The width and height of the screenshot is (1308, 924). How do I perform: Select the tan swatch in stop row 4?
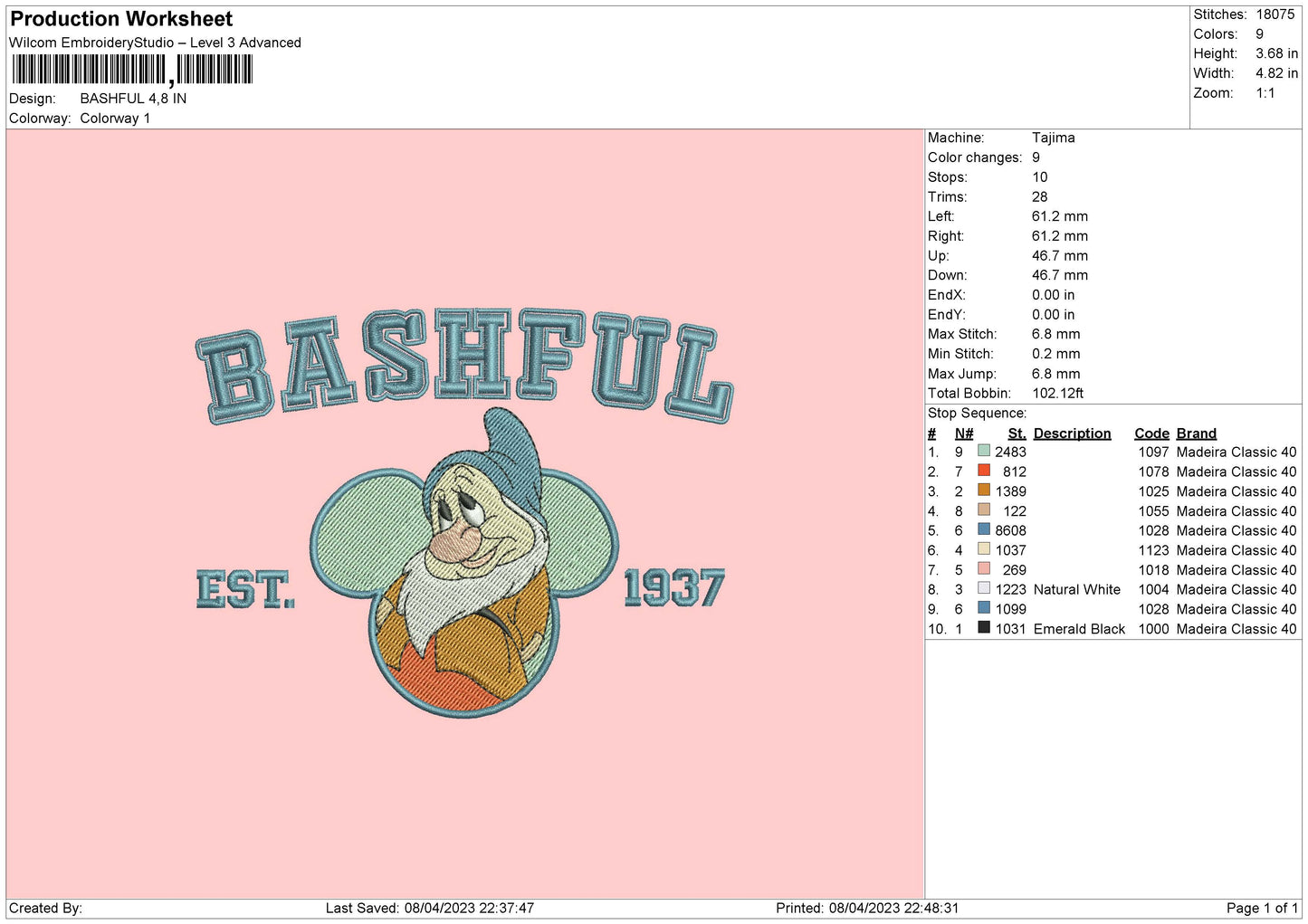[x=983, y=510]
